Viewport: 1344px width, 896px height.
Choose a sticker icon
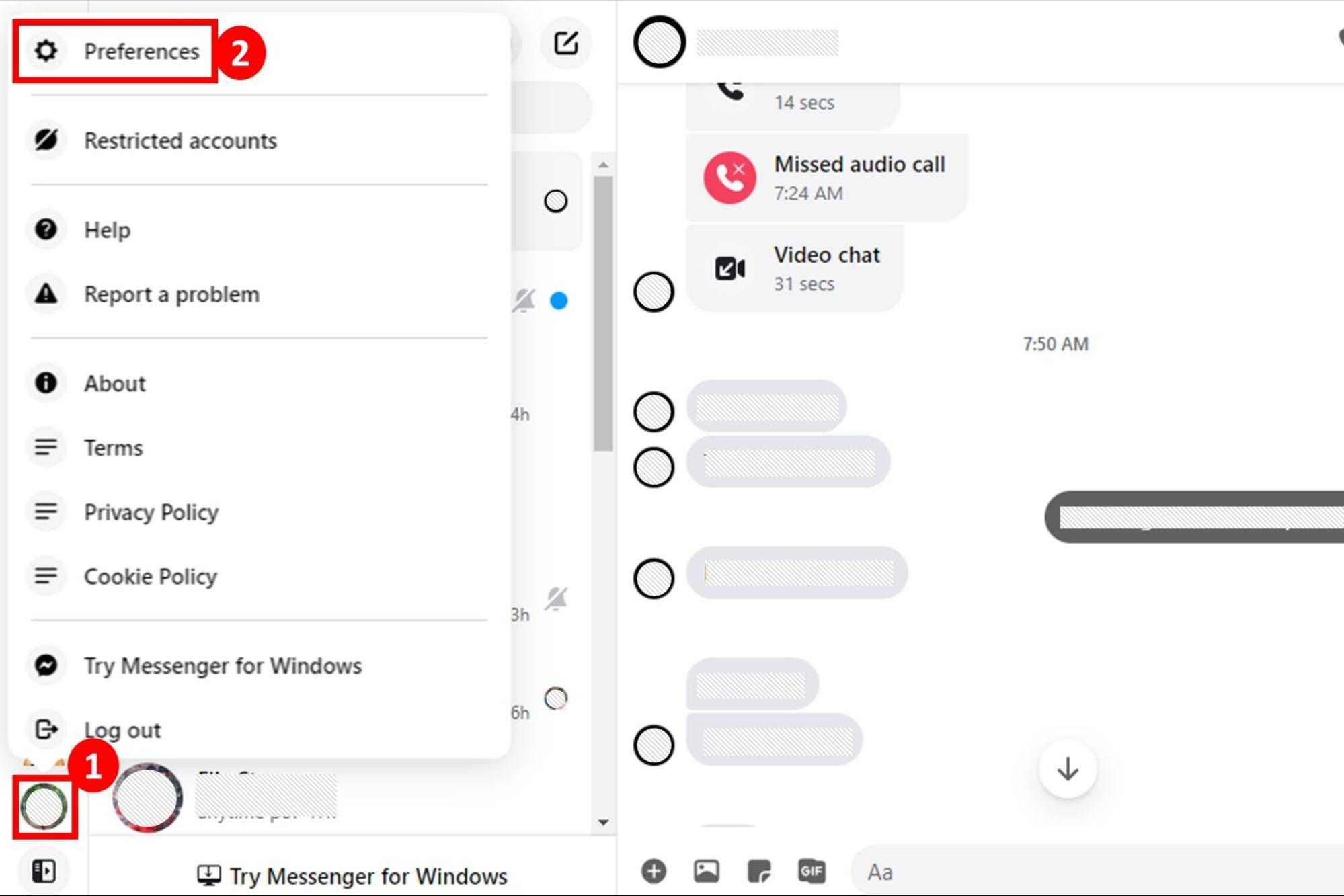[x=759, y=871]
